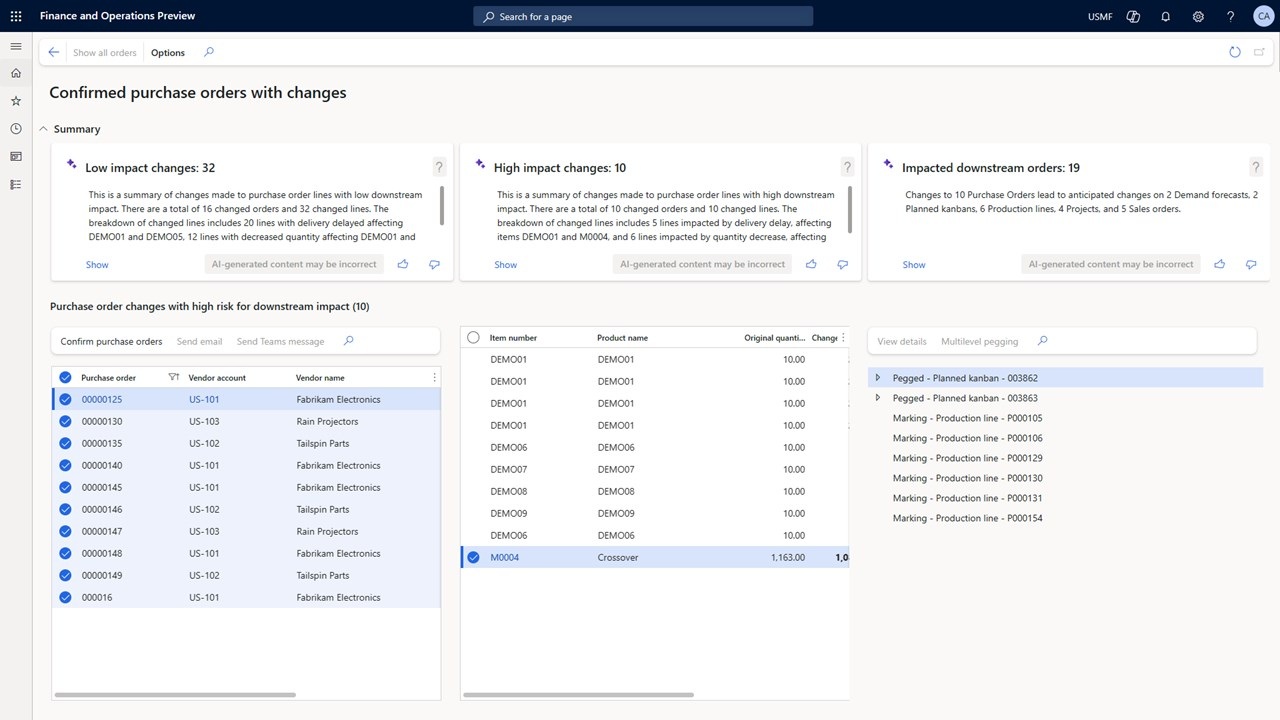Collapse the Summary section
The width and height of the screenshot is (1280, 720).
43,129
